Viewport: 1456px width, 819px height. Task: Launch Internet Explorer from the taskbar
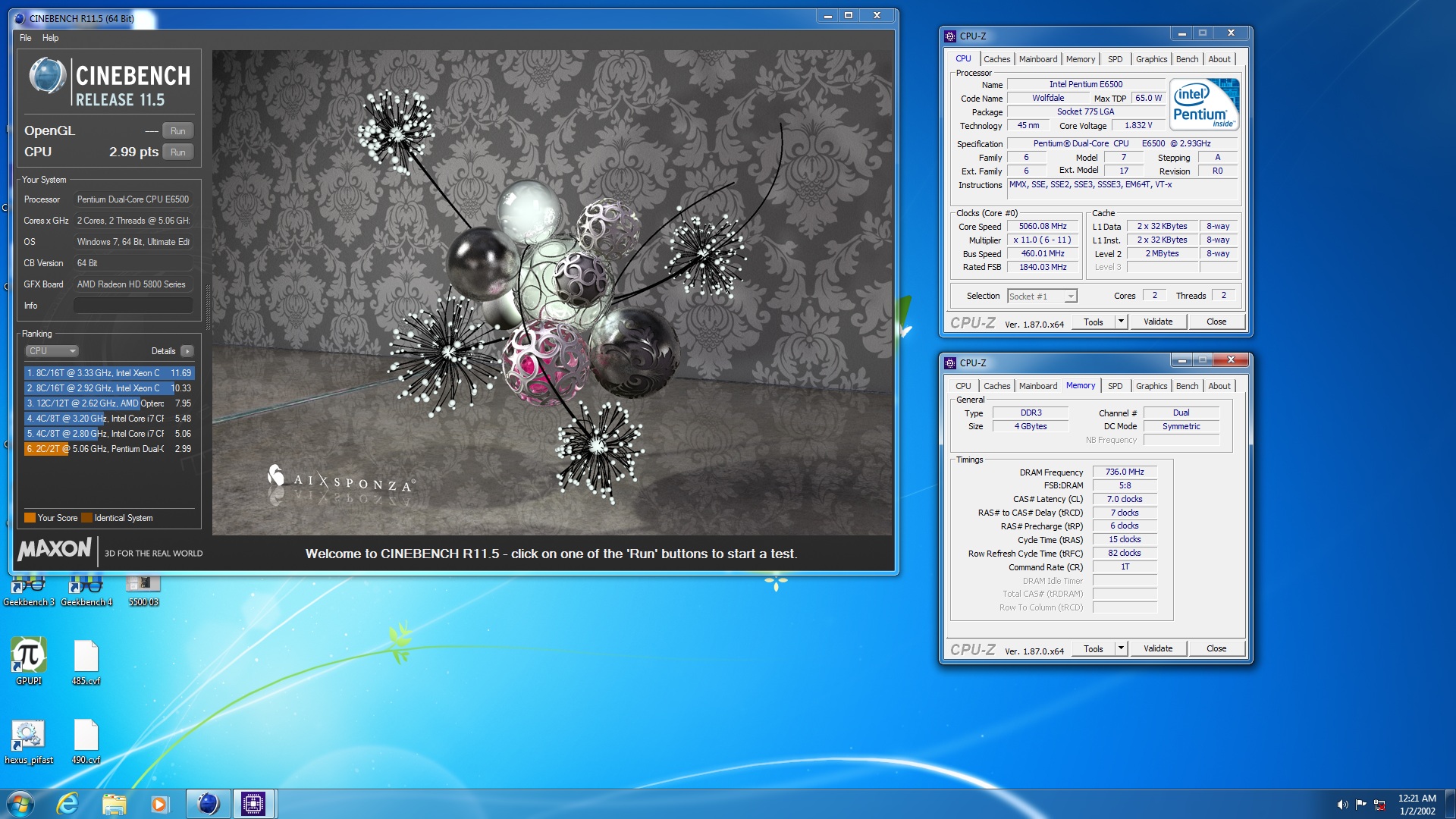pyautogui.click(x=67, y=804)
